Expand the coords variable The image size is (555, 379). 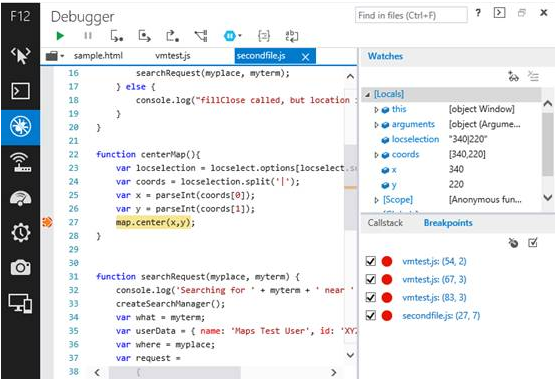376,155
